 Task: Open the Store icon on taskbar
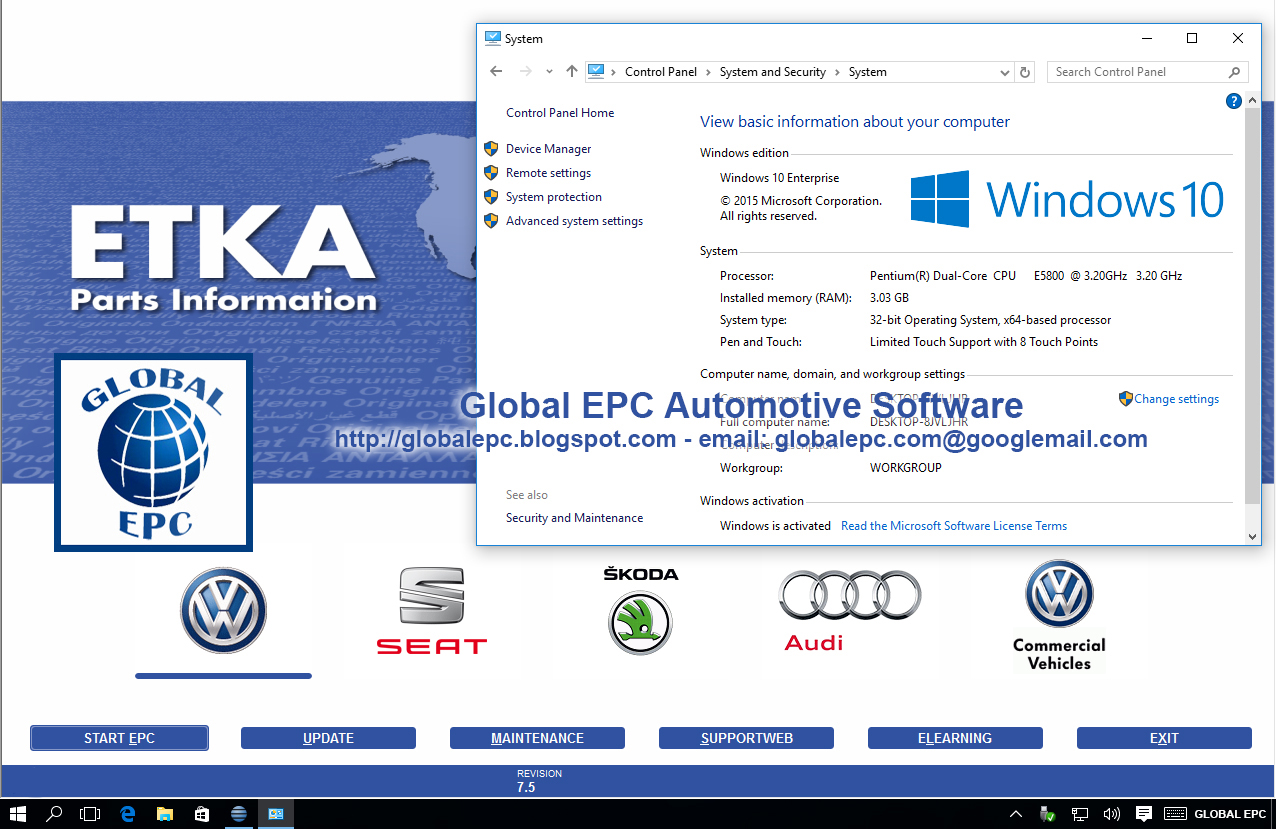201,814
